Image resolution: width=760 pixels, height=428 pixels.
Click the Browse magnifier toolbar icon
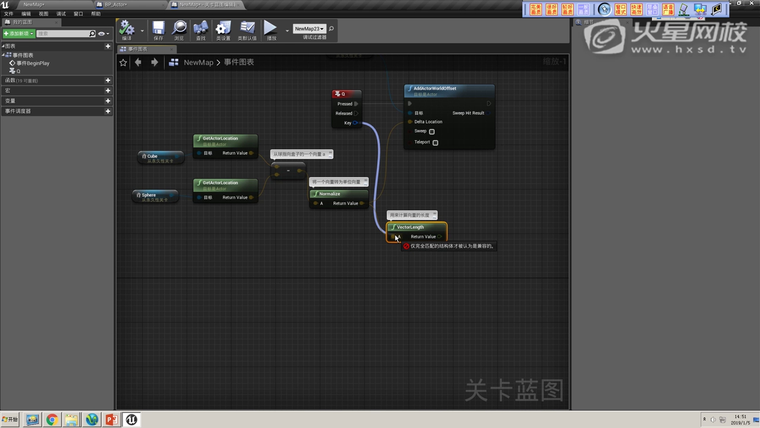click(179, 29)
